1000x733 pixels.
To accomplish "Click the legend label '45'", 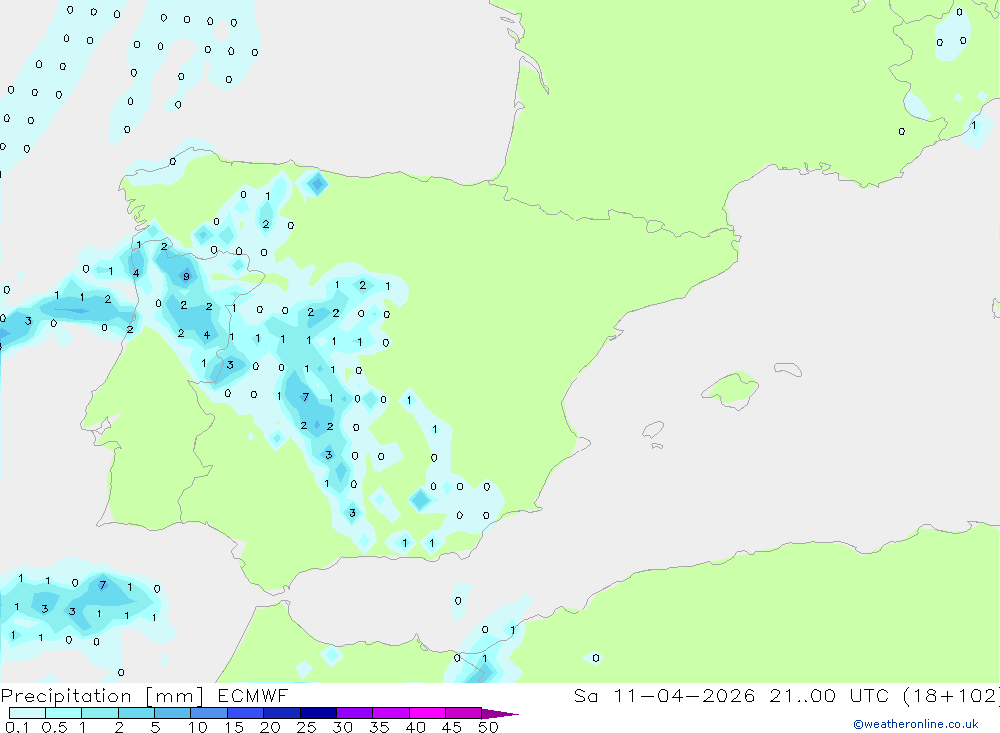I will (452, 727).
